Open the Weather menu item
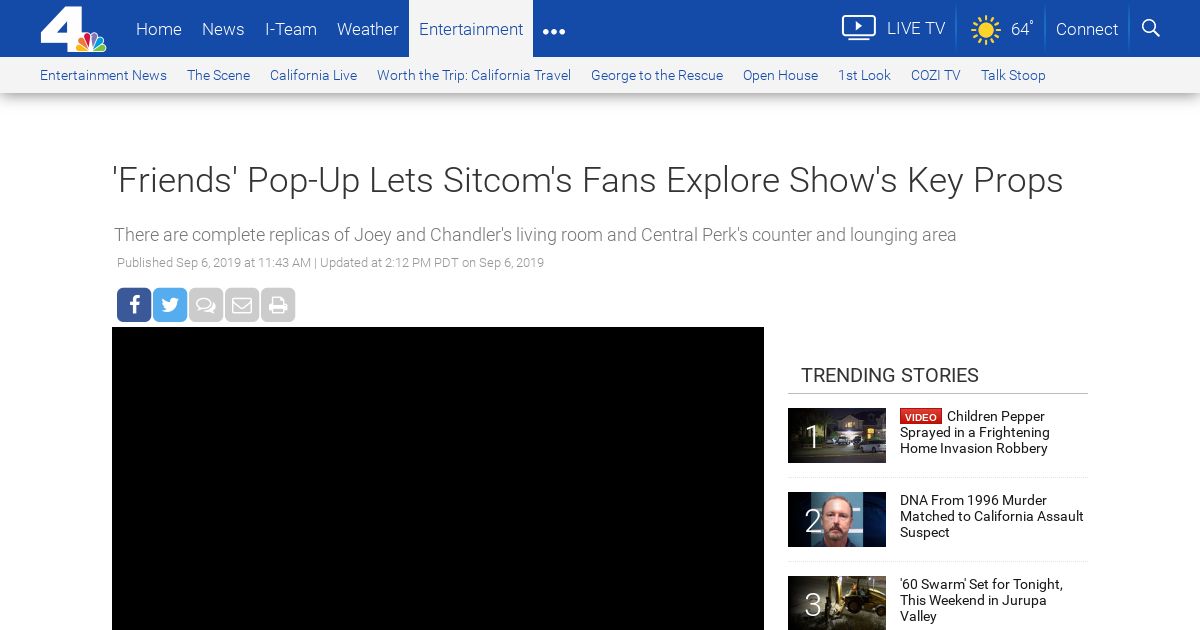 pos(367,29)
